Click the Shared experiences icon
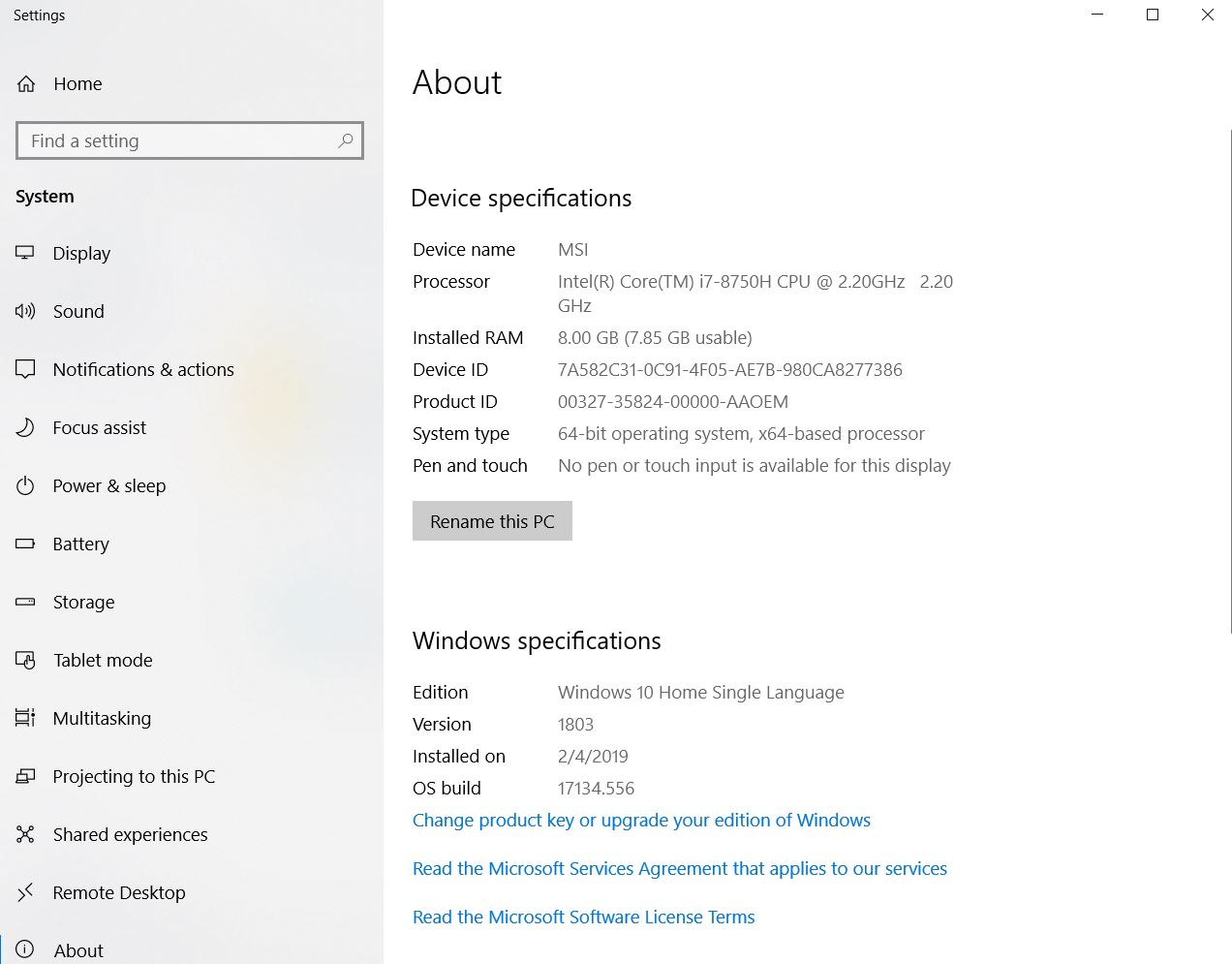This screenshot has height=964, width=1232. point(25,834)
